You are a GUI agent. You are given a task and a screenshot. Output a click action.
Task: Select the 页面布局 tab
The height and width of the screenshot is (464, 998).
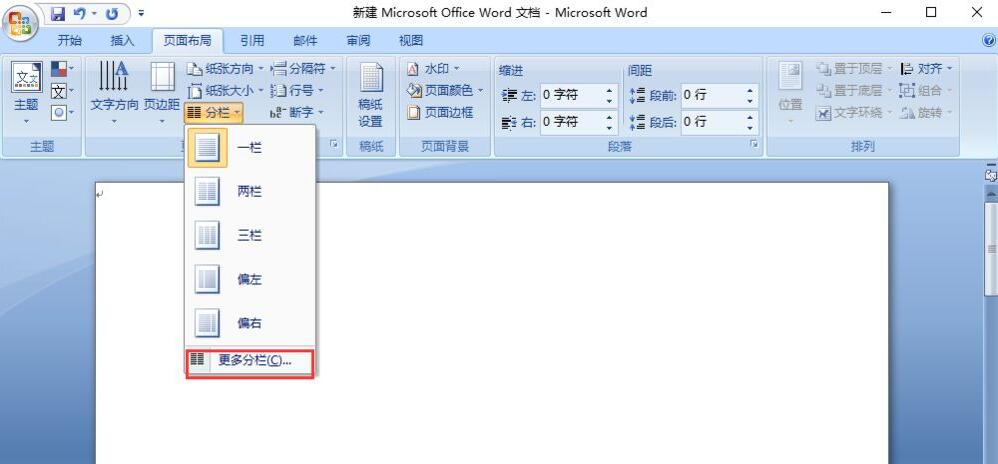click(188, 41)
